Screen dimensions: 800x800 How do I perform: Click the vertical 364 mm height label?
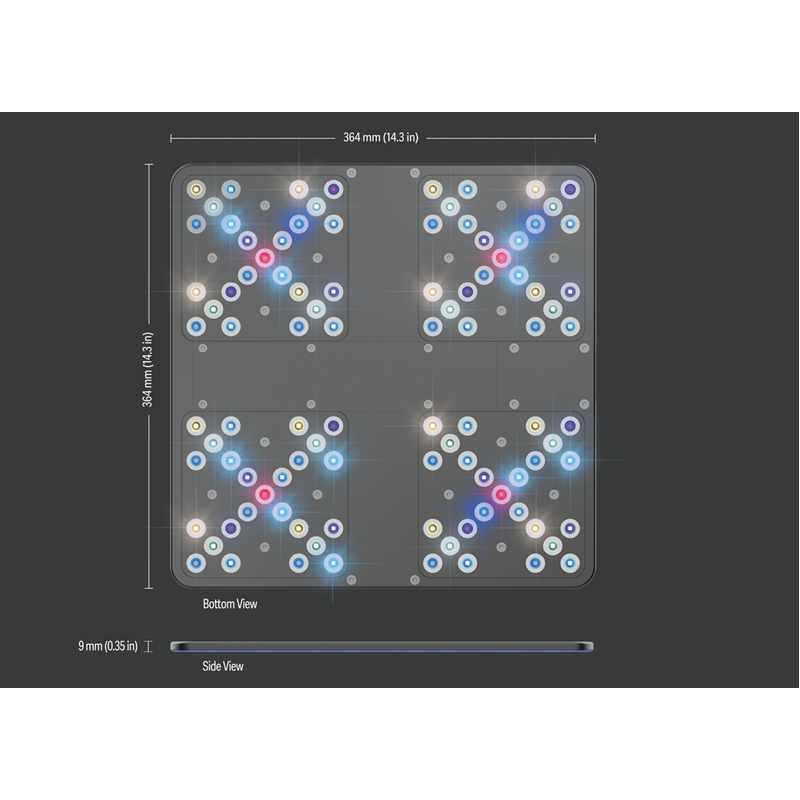pos(148,370)
